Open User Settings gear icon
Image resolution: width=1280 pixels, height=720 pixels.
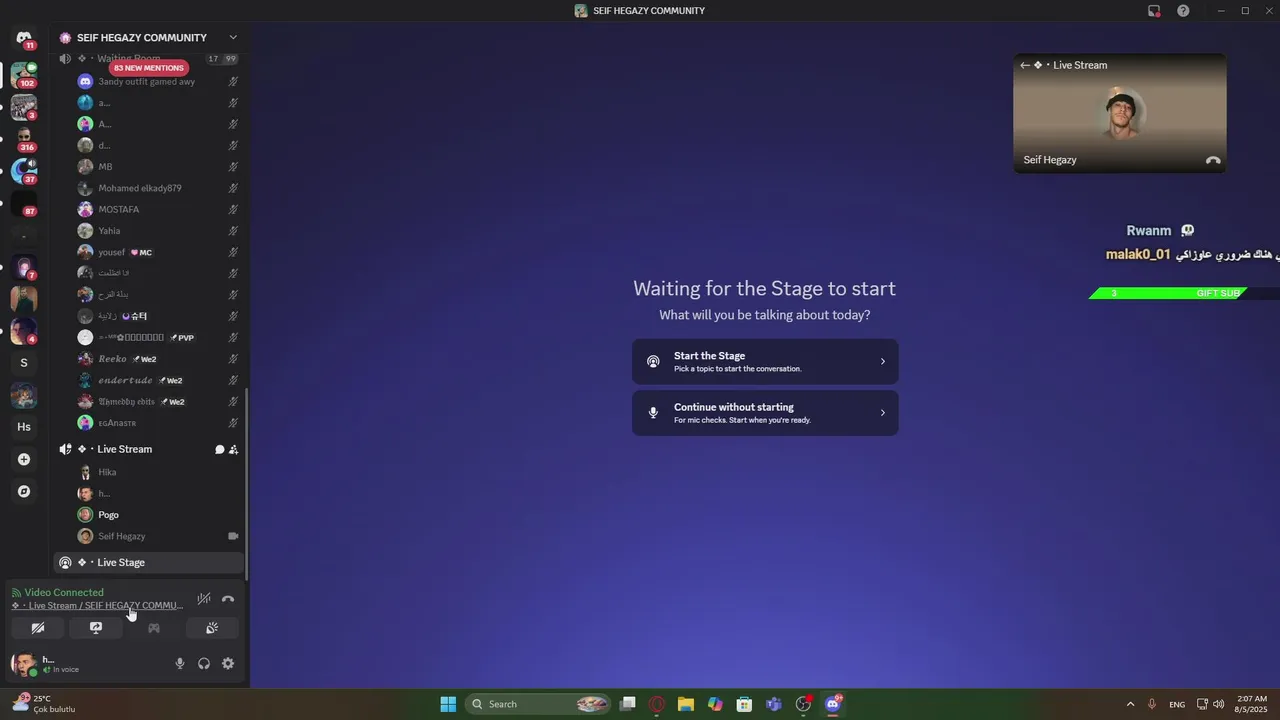[228, 663]
